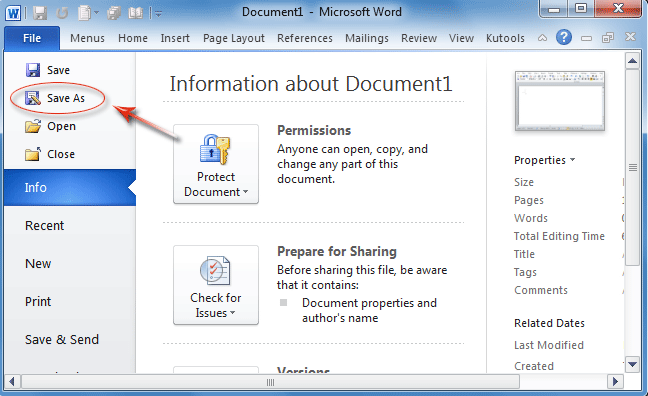Click the open-book icon in Quick Access Toolbar
This screenshot has width=648, height=396.
136,13
